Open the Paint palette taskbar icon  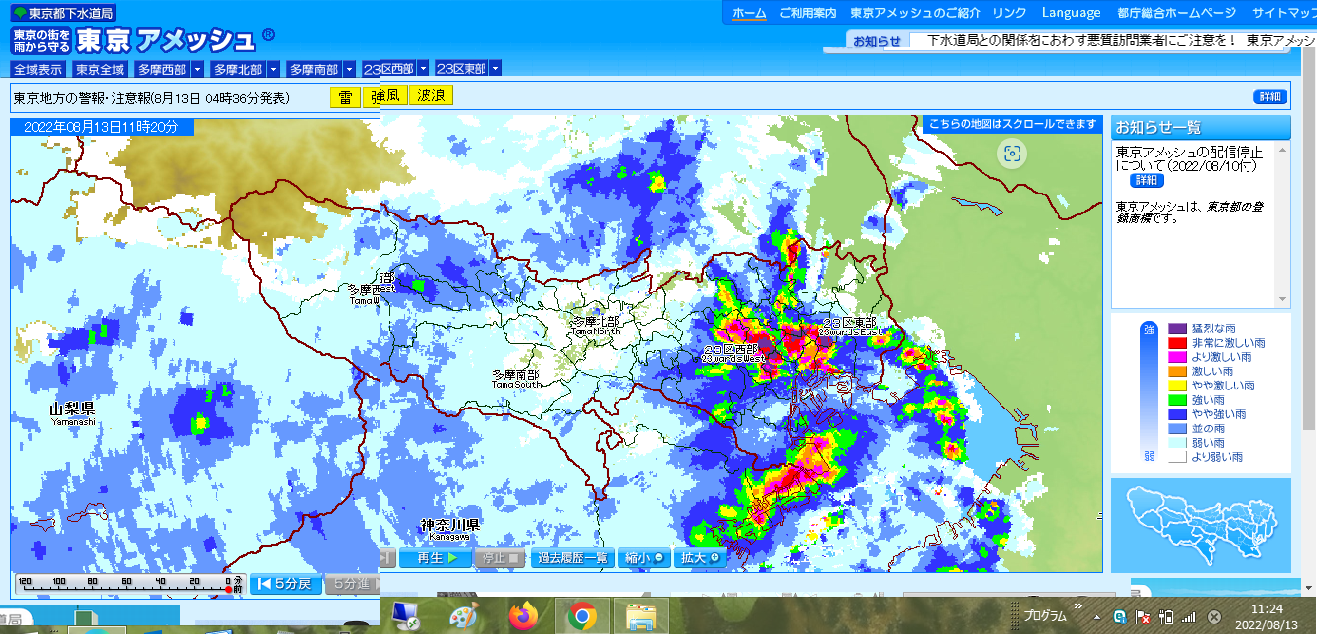coord(464,616)
